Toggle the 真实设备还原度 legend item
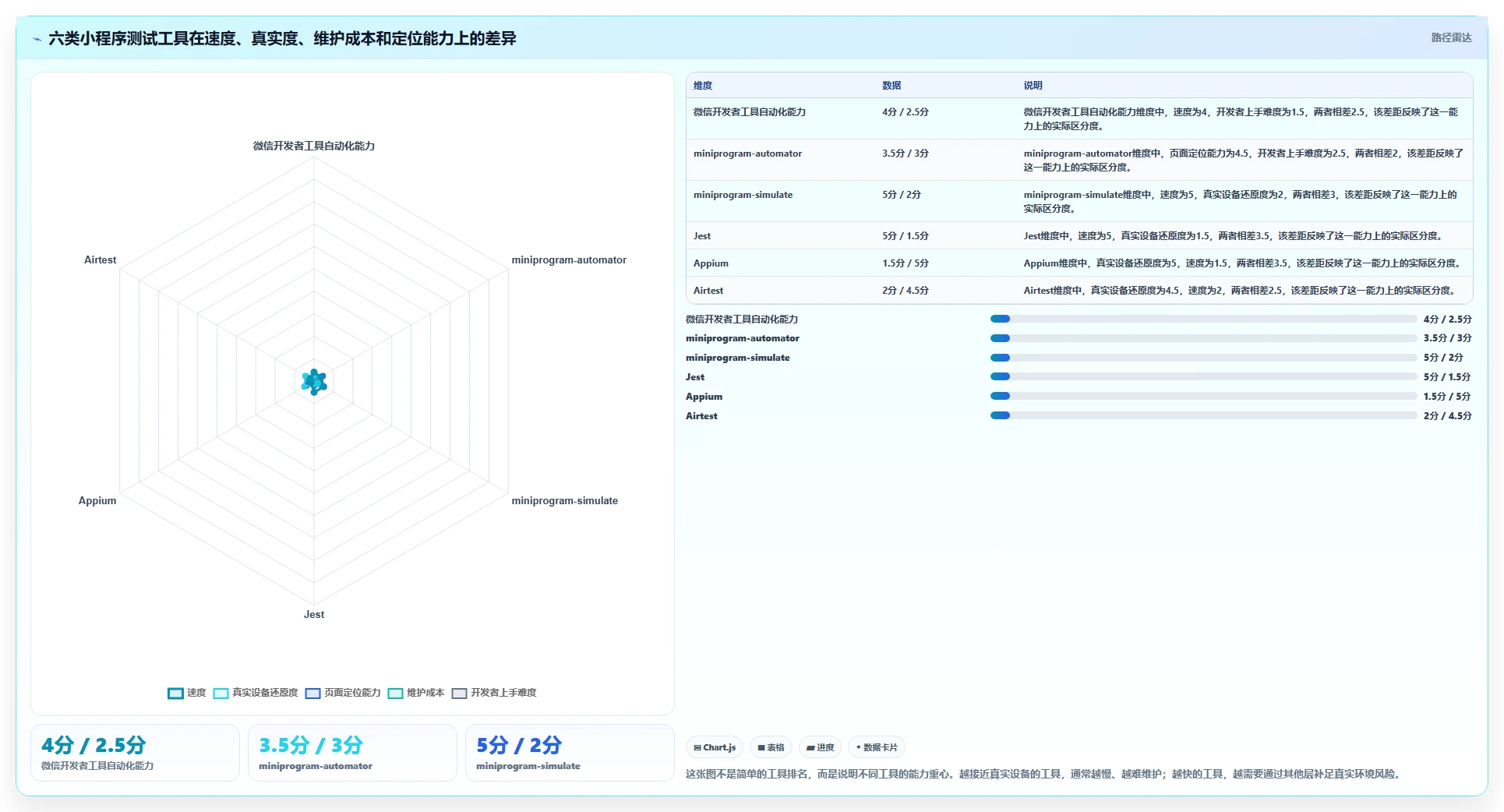Screen dimensions: 1504x812 (256, 693)
